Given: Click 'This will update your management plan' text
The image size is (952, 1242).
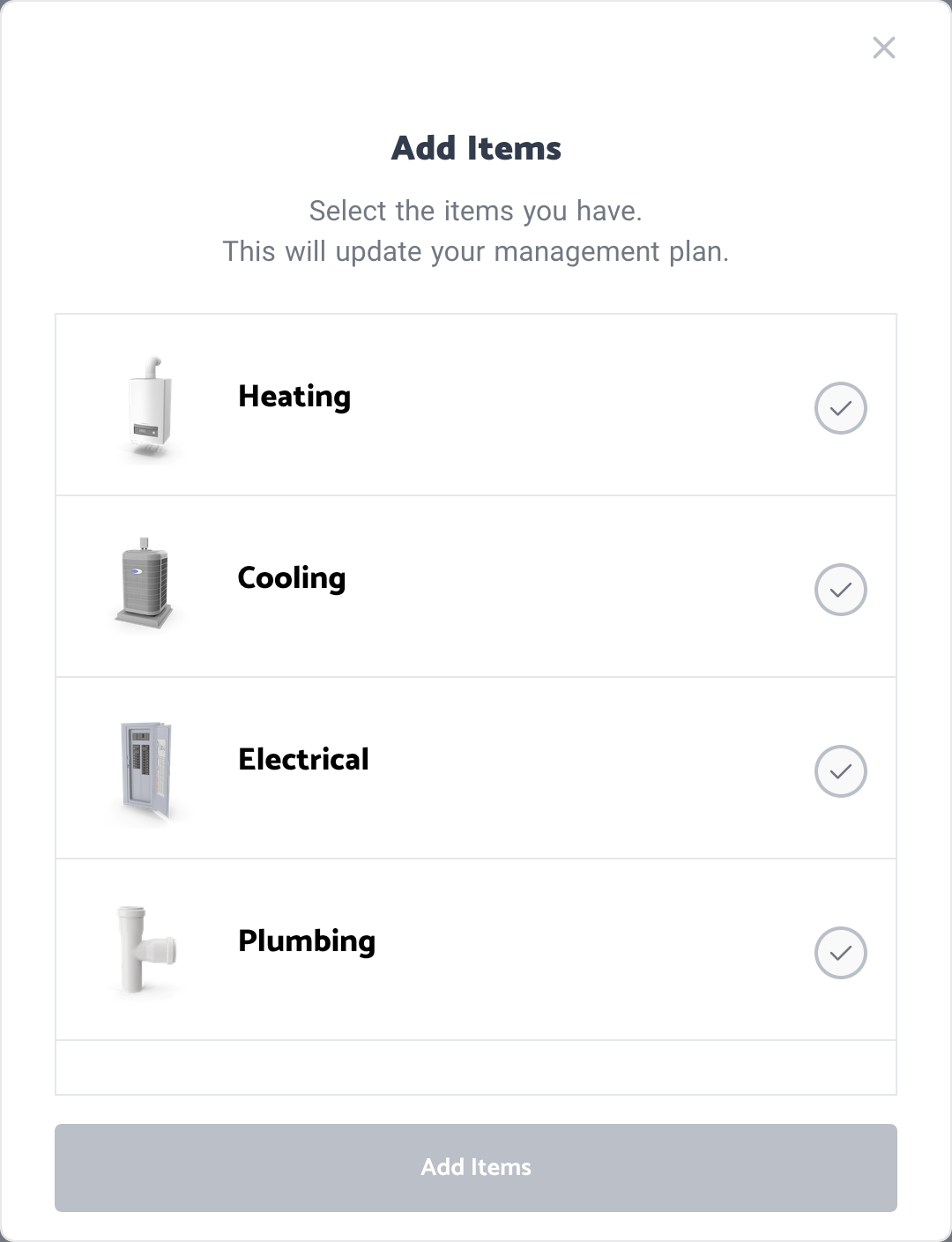Looking at the screenshot, I should (475, 251).
